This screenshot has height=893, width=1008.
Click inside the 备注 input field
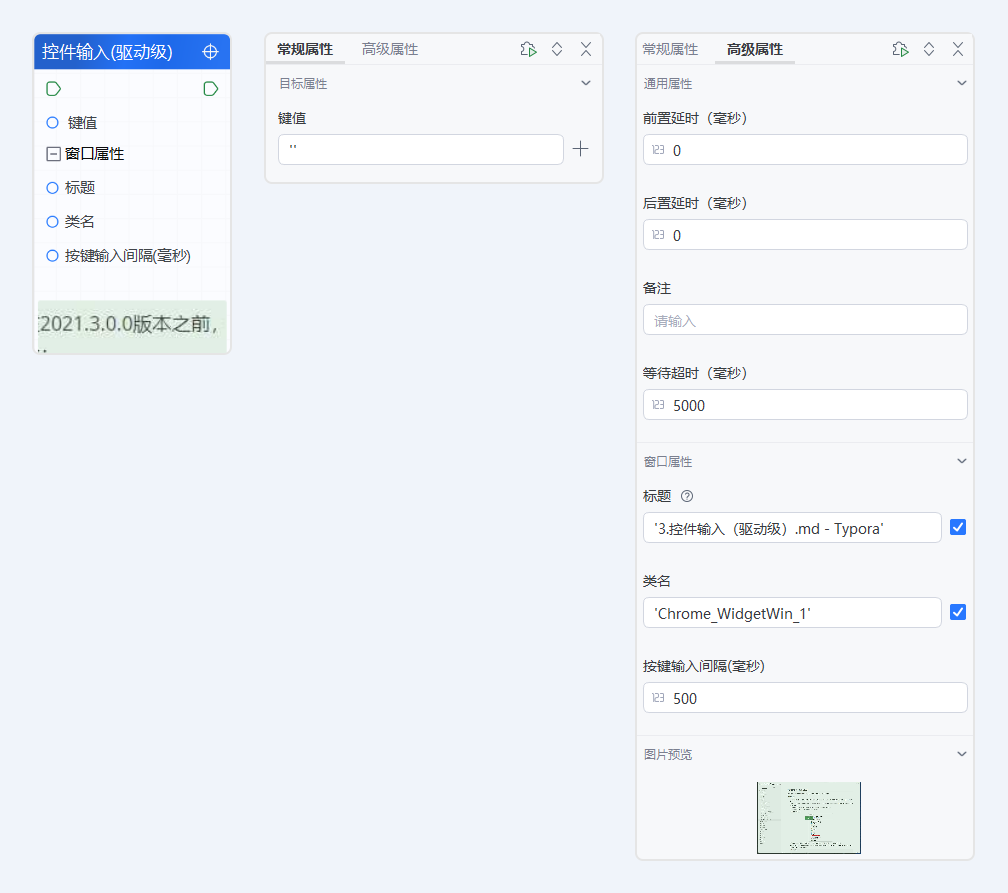[x=804, y=319]
